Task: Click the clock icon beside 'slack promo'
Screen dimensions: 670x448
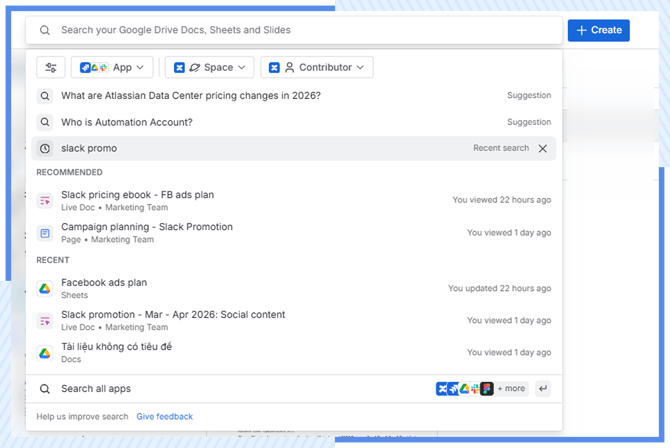Action: (x=45, y=148)
